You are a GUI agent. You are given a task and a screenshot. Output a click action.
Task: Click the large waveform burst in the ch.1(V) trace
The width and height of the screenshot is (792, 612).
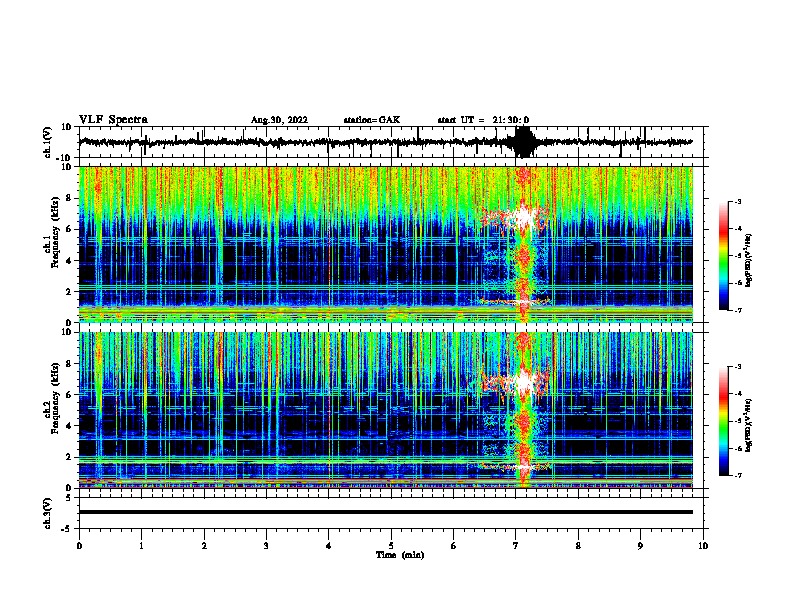[523, 142]
